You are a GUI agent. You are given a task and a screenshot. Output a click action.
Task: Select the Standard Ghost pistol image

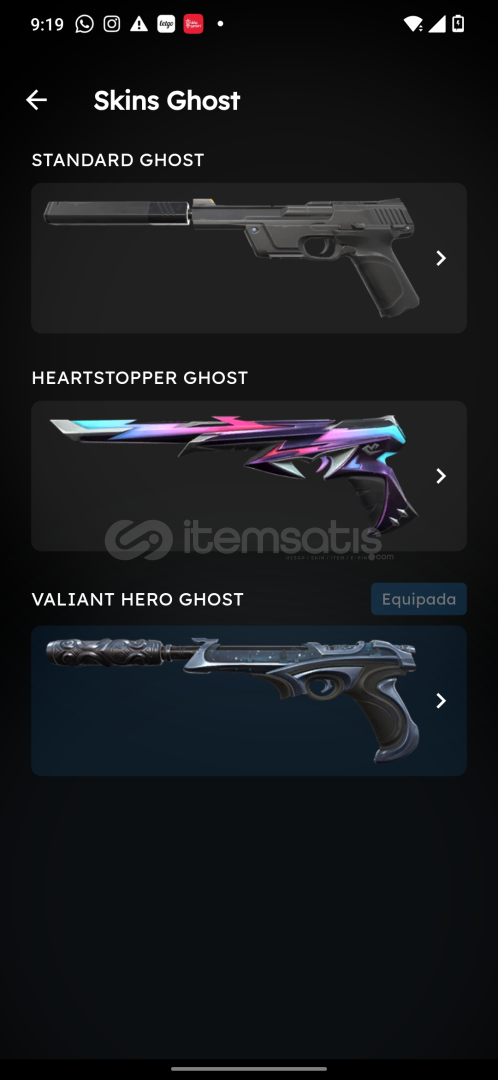(x=232, y=257)
